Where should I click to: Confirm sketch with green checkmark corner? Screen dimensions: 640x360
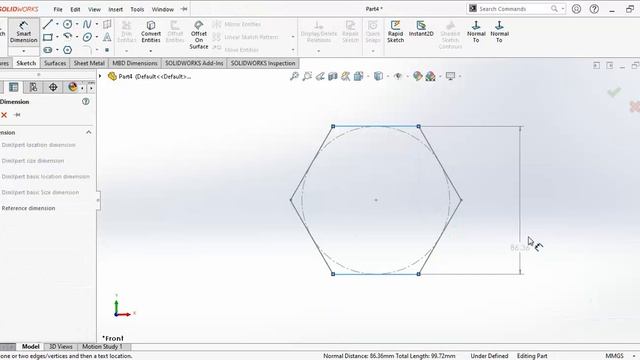(x=614, y=92)
